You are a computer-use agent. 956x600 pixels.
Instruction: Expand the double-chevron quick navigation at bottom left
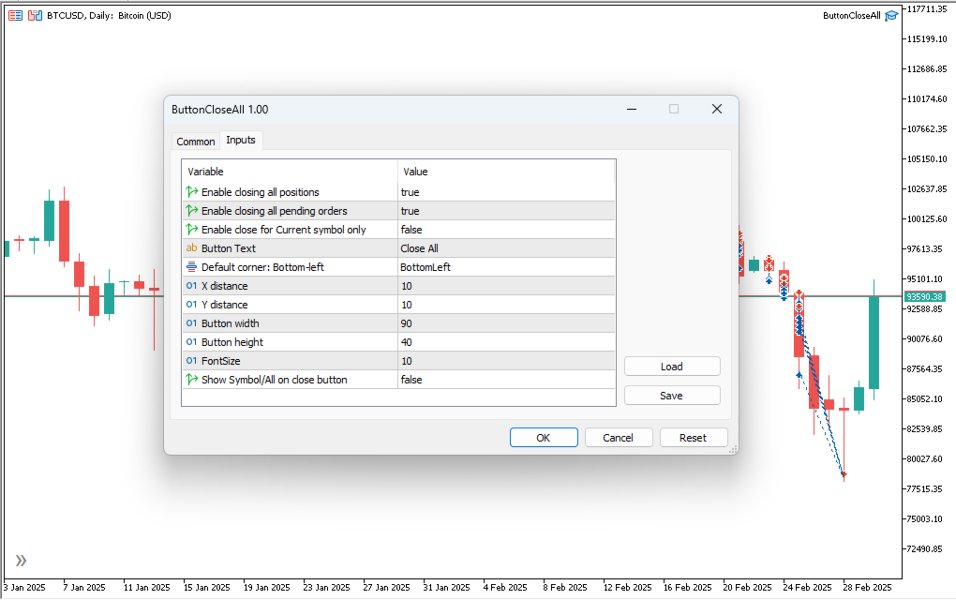point(19,560)
